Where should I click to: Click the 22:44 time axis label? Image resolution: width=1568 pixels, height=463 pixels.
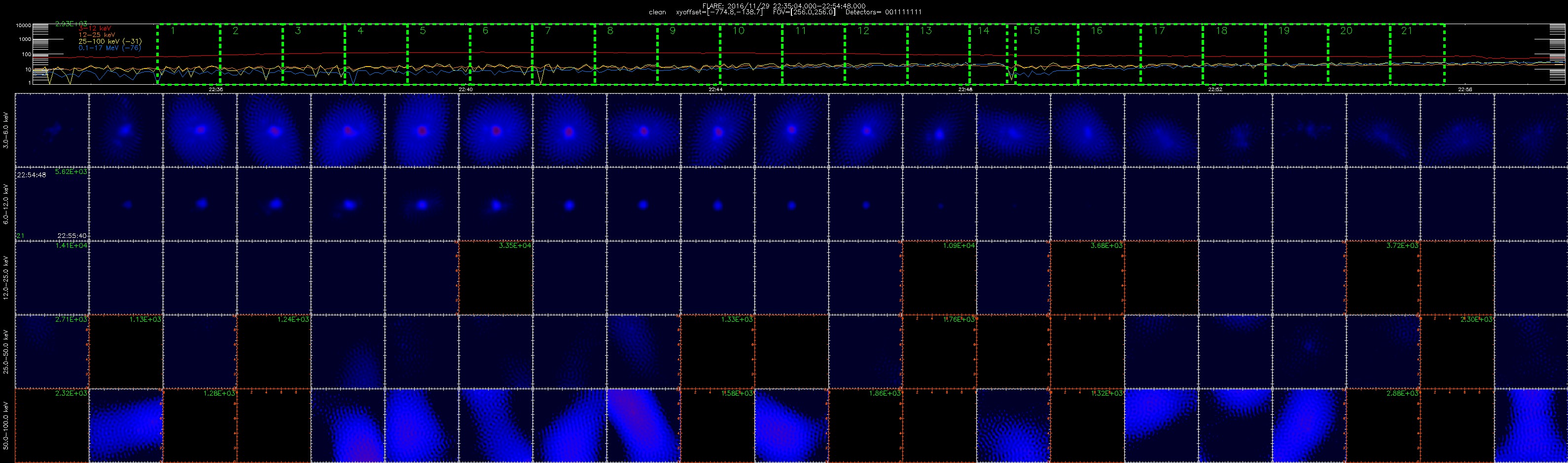pos(716,90)
